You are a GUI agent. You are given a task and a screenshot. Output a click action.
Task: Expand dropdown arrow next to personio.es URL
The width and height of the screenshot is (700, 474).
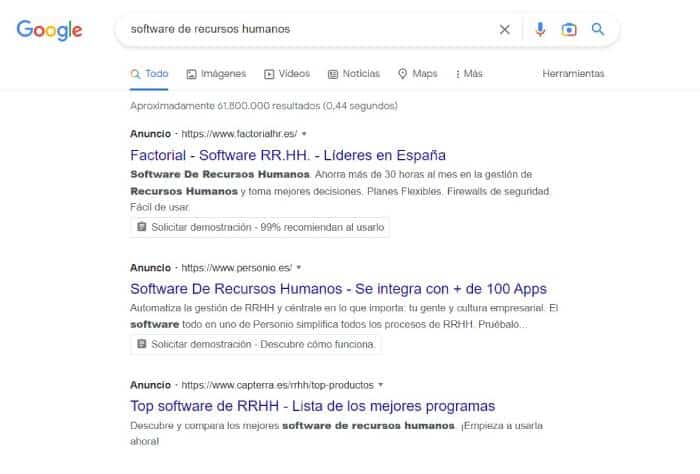tap(299, 267)
